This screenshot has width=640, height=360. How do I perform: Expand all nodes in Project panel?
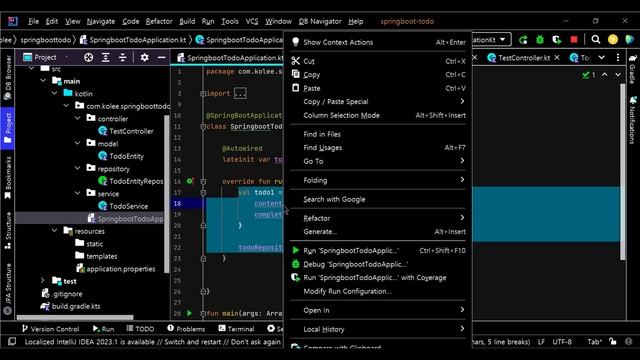point(105,58)
